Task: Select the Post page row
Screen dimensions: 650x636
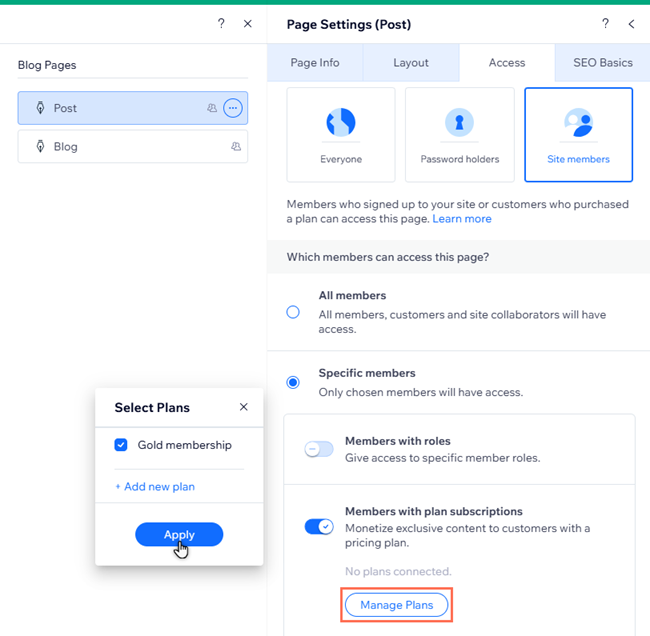Action: [133, 108]
